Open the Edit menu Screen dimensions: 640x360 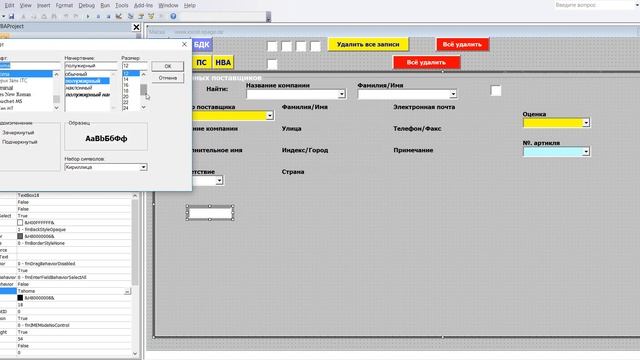pyautogui.click(x=9, y=5)
